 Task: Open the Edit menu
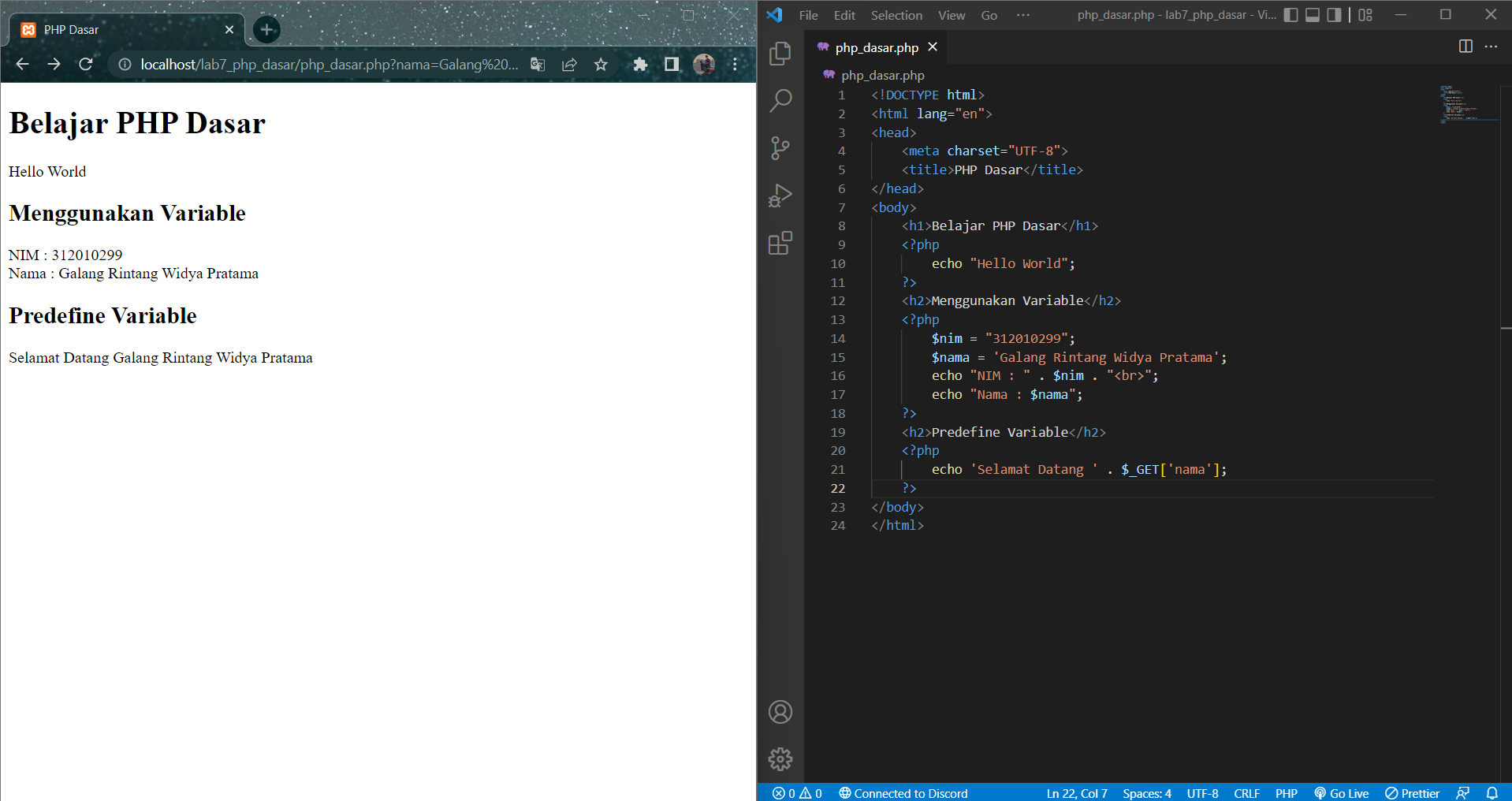coord(844,15)
